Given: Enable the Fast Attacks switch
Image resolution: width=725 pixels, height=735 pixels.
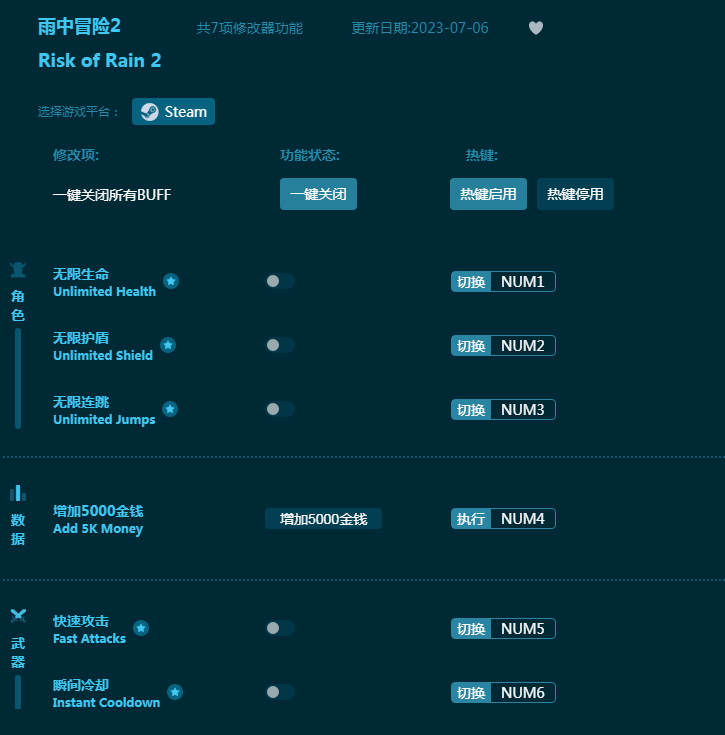Looking at the screenshot, I should coord(280,628).
